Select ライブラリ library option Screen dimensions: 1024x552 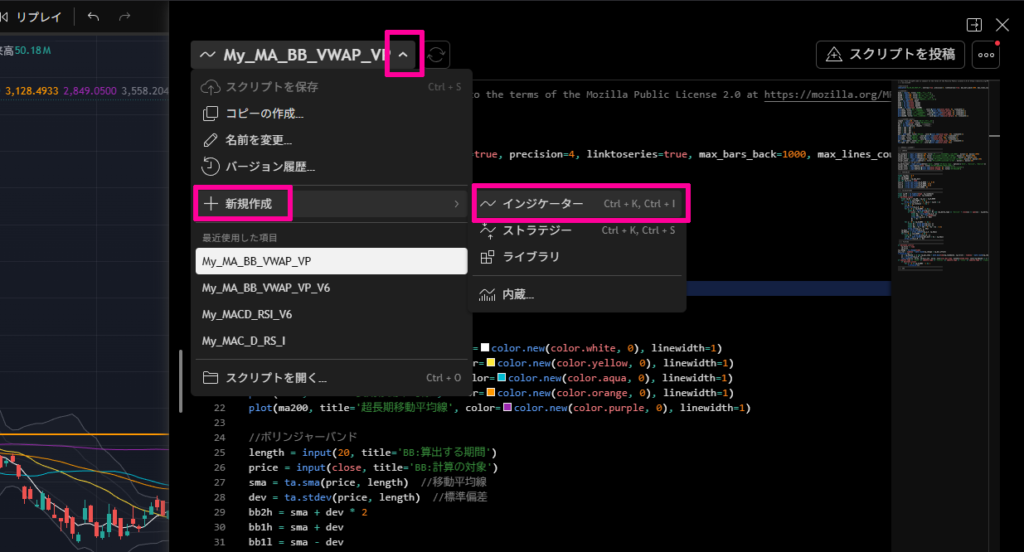coord(530,257)
